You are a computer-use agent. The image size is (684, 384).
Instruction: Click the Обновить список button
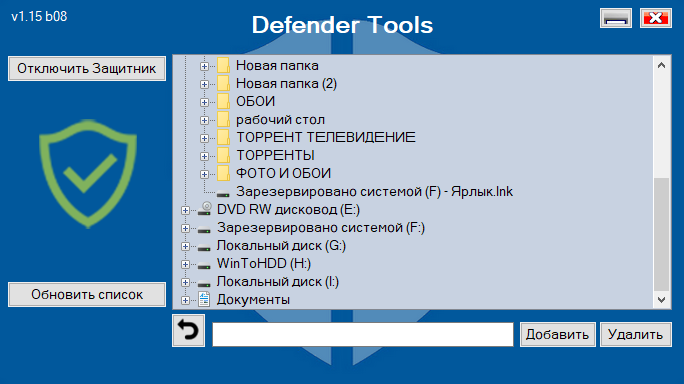tap(87, 295)
